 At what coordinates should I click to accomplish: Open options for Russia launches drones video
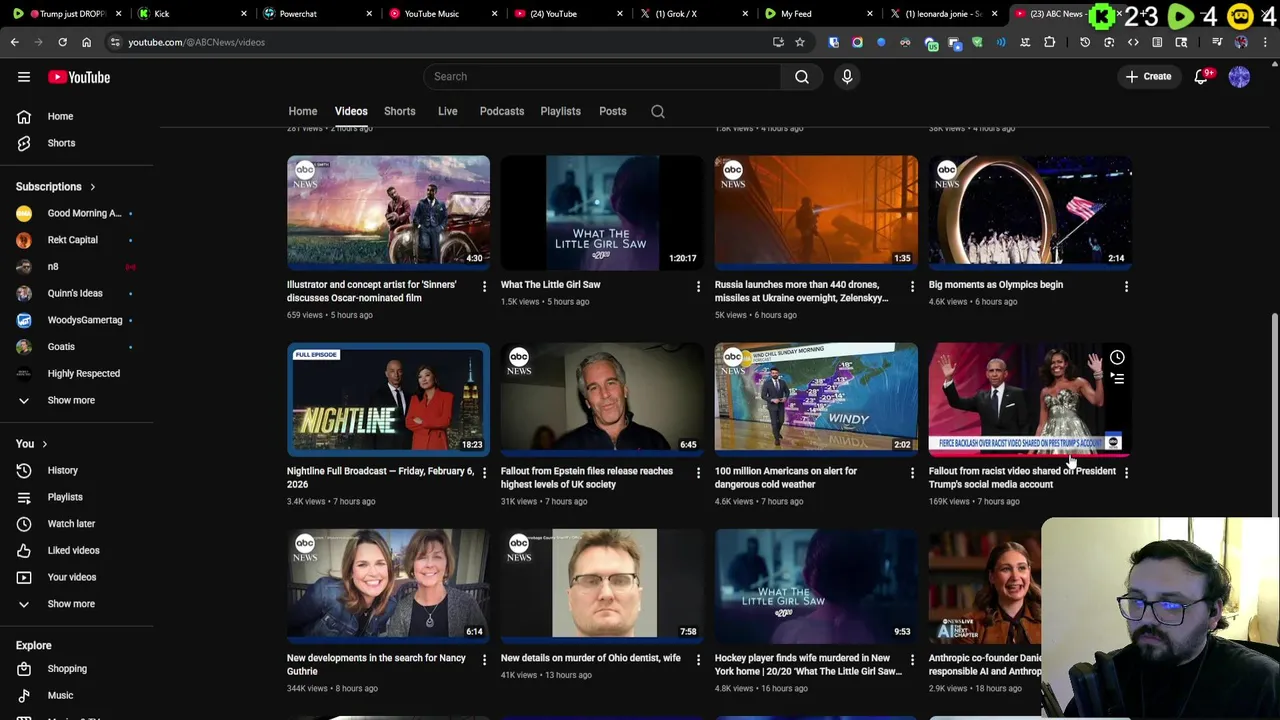[912, 287]
